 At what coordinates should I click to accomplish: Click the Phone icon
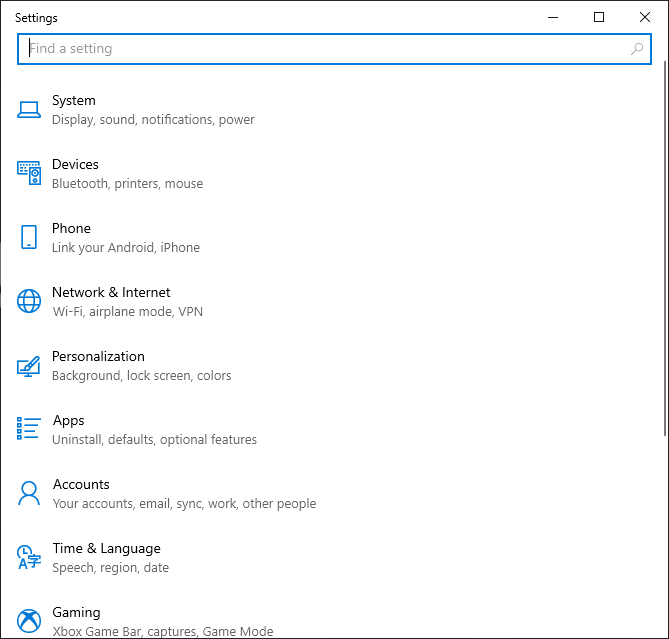point(29,237)
